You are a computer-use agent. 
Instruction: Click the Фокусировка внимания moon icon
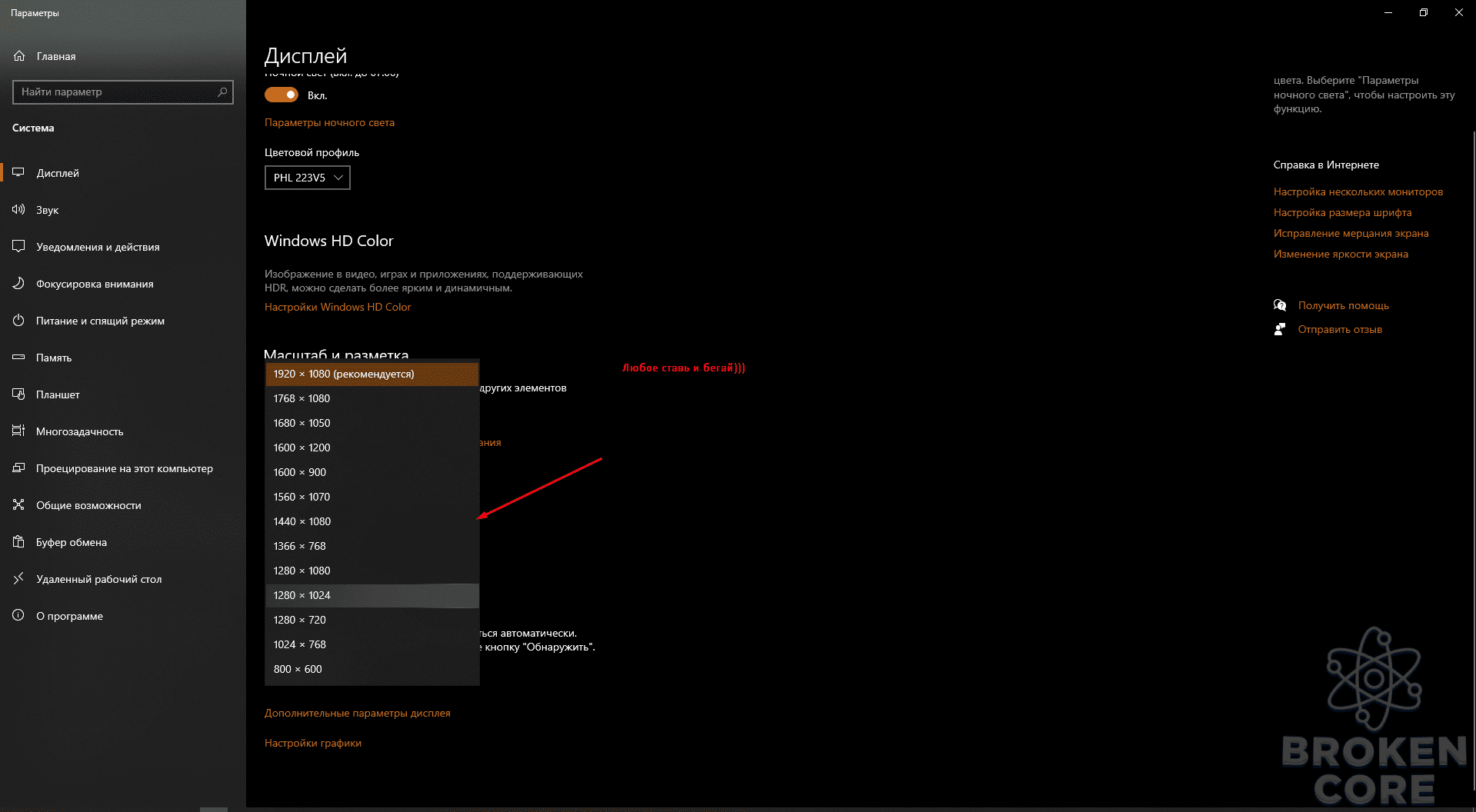click(x=18, y=284)
